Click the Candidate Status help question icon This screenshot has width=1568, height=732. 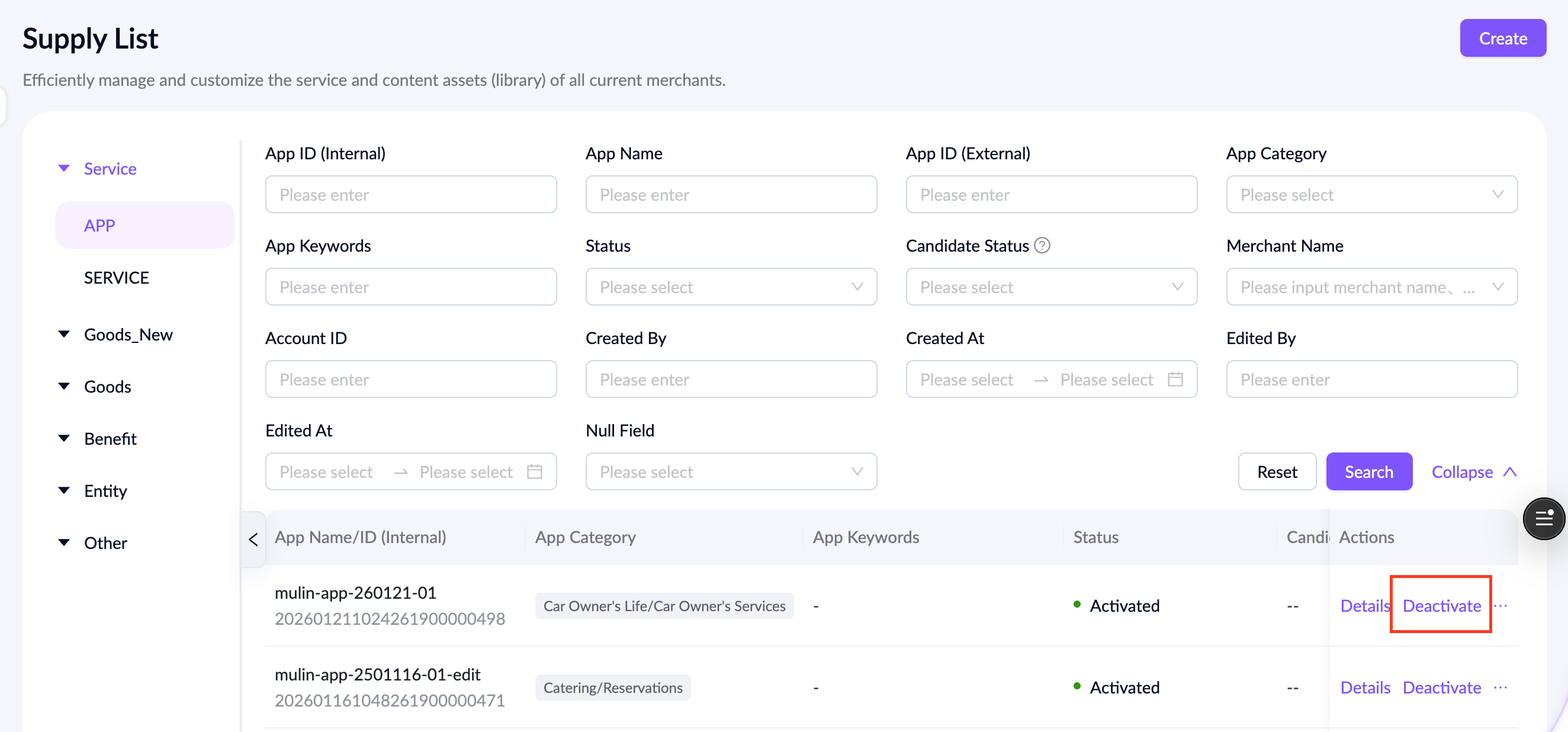(1042, 245)
